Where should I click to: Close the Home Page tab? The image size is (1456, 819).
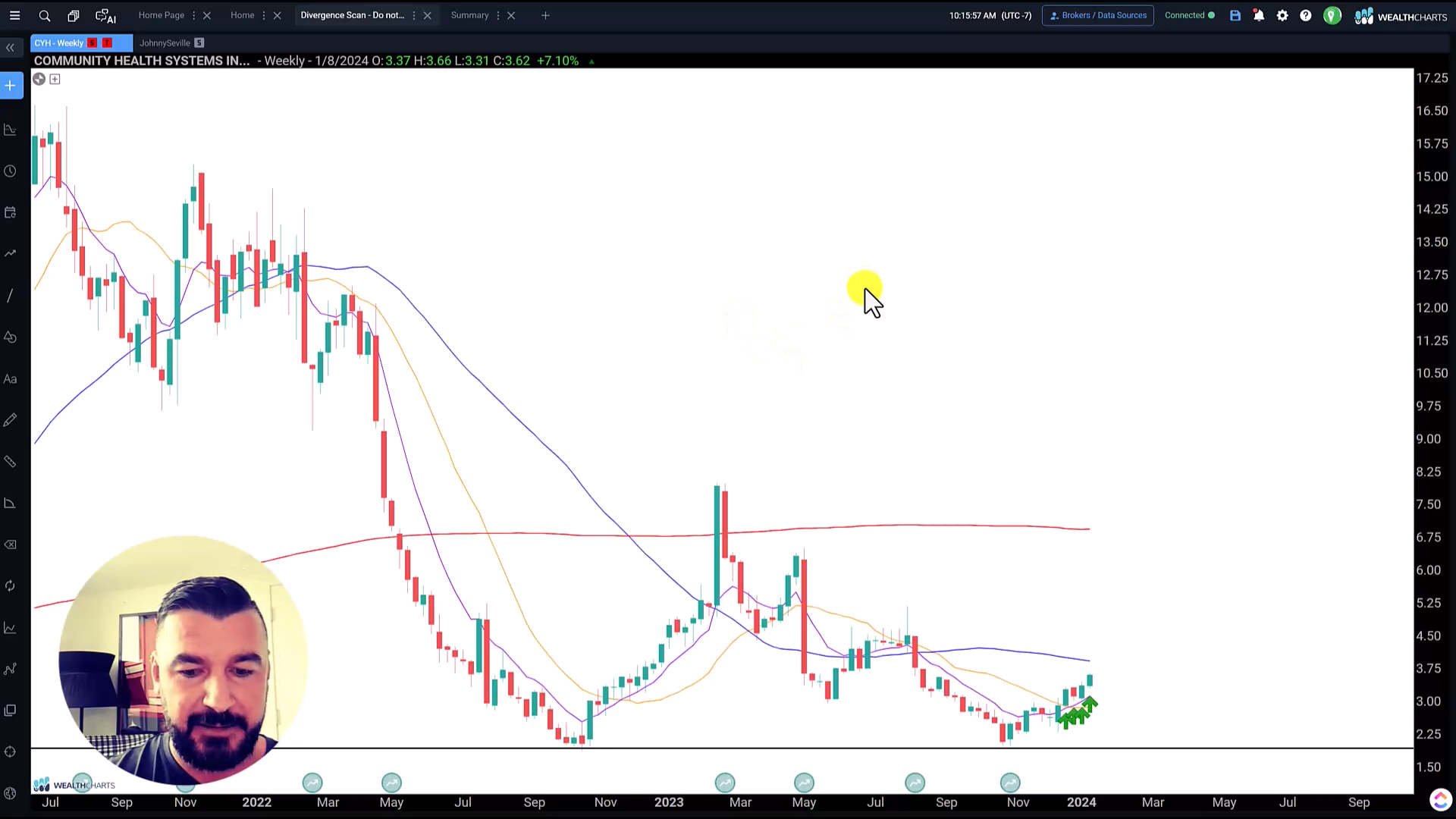point(207,15)
